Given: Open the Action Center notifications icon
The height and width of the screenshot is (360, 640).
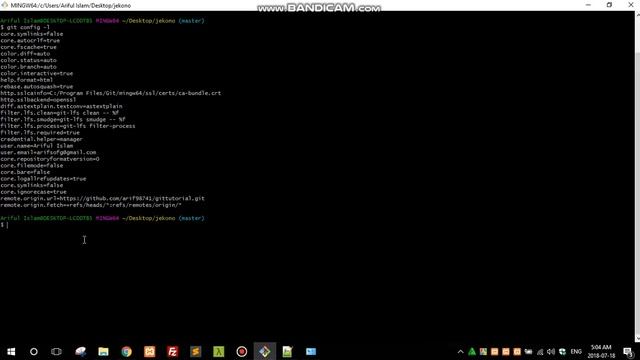Looking at the screenshot, I should click(x=628, y=351).
